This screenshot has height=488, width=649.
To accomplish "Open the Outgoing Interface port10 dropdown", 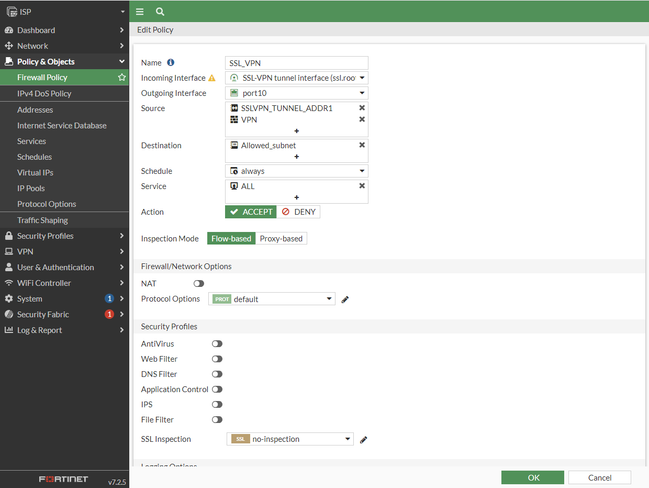I will coord(297,93).
